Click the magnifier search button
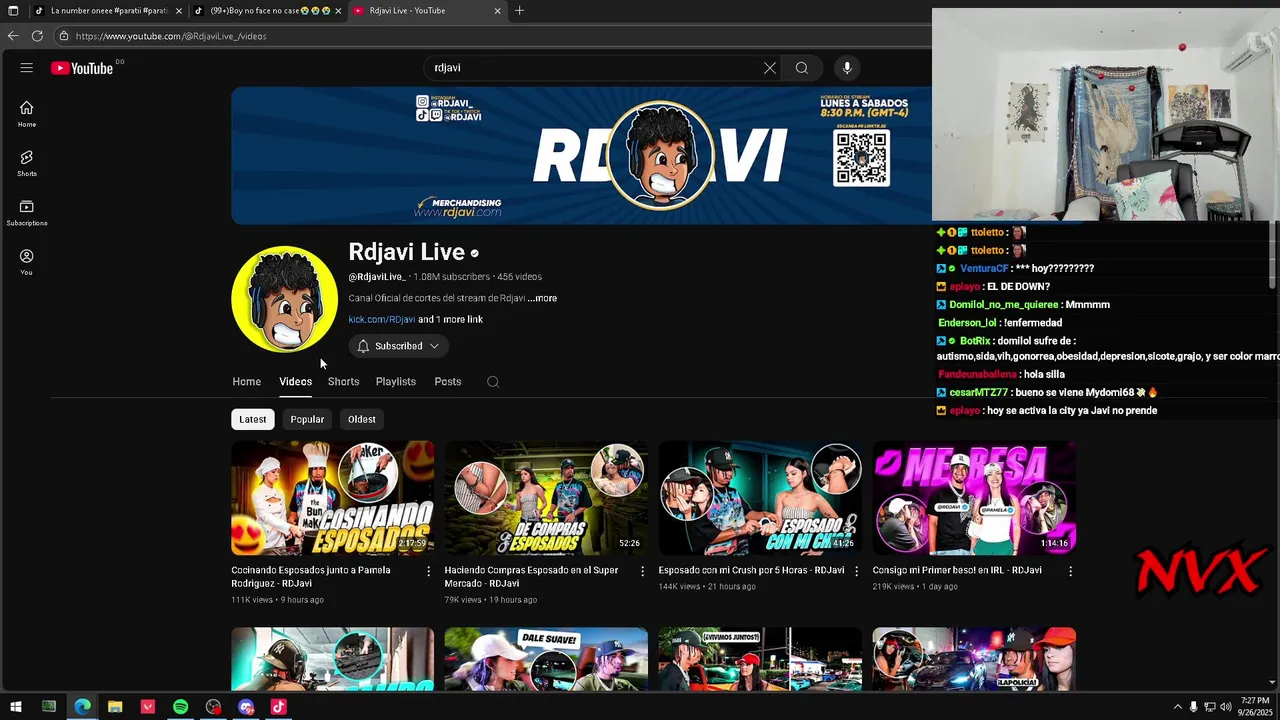The height and width of the screenshot is (720, 1280). coord(801,68)
